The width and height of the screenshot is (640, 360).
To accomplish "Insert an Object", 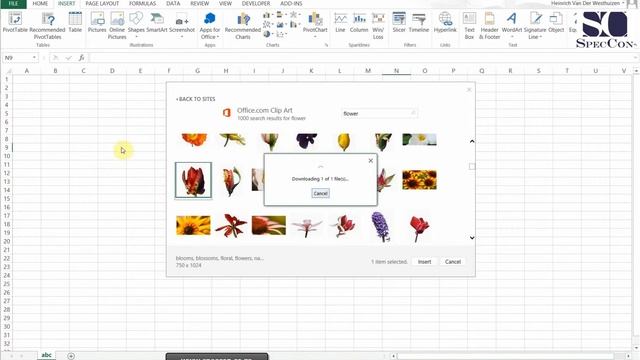I will point(556,22).
